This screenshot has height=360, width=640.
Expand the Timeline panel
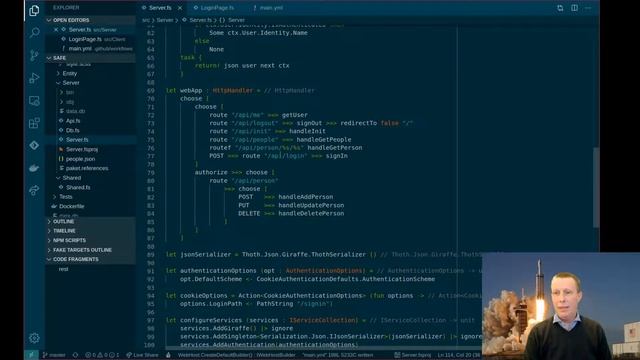click(x=90, y=231)
